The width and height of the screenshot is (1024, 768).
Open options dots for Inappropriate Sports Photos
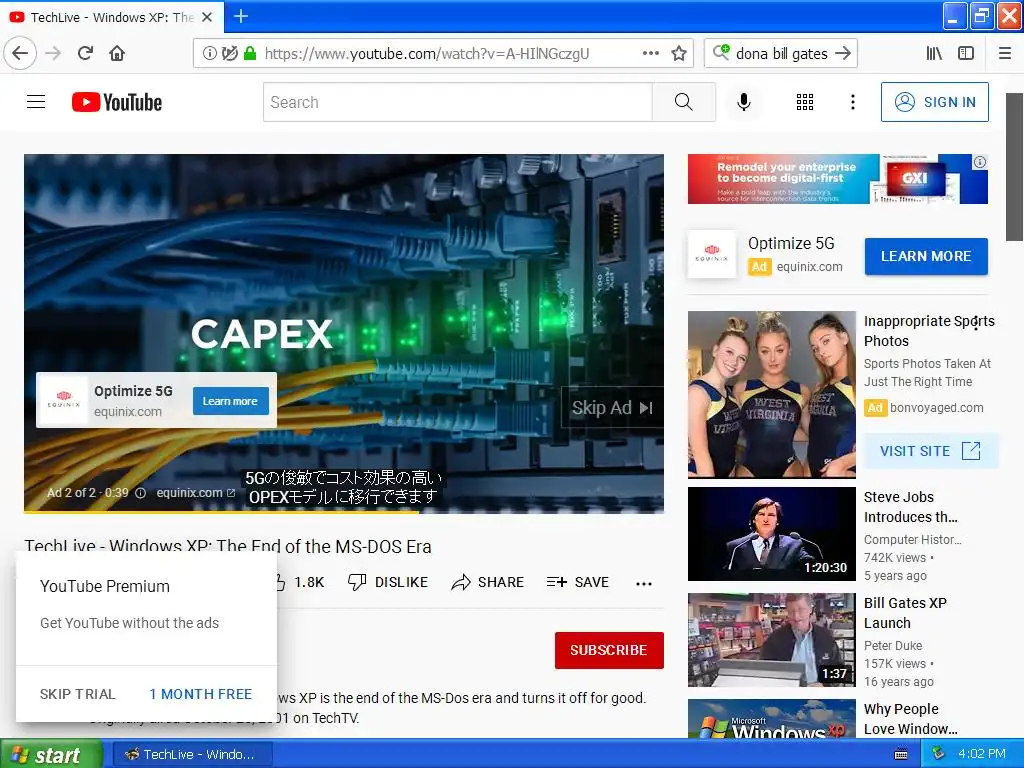976,322
